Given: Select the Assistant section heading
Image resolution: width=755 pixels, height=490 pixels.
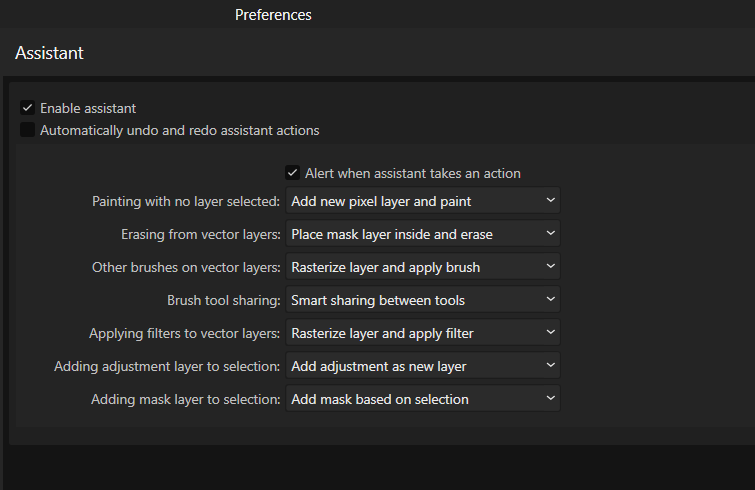Looking at the screenshot, I should (50, 53).
